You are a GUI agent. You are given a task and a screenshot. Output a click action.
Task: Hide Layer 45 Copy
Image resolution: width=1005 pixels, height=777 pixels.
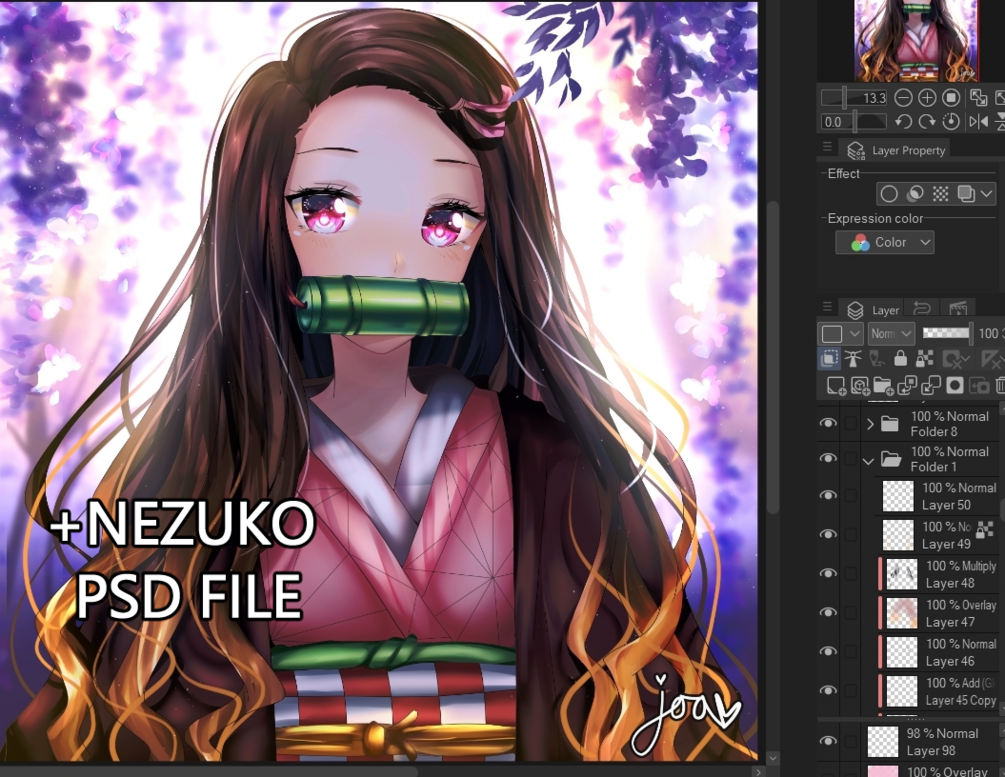(x=828, y=690)
